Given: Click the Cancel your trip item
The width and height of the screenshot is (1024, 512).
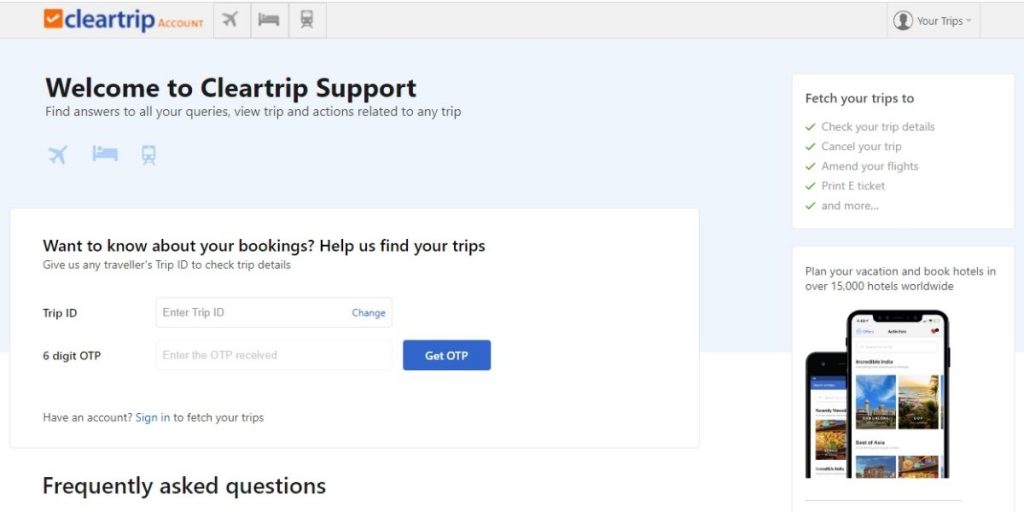Looking at the screenshot, I should [x=860, y=147].
